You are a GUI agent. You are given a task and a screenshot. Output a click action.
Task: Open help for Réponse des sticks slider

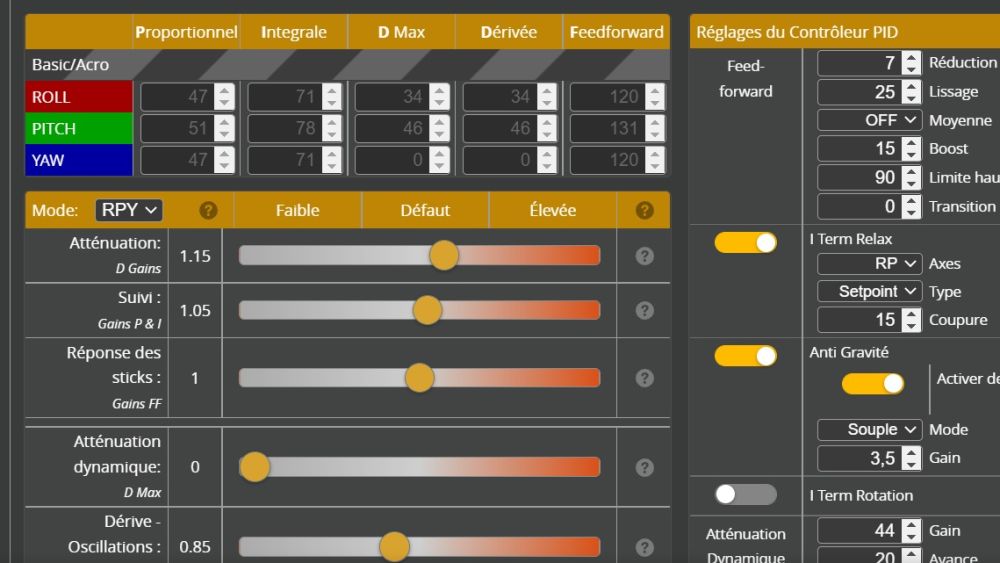pos(645,378)
